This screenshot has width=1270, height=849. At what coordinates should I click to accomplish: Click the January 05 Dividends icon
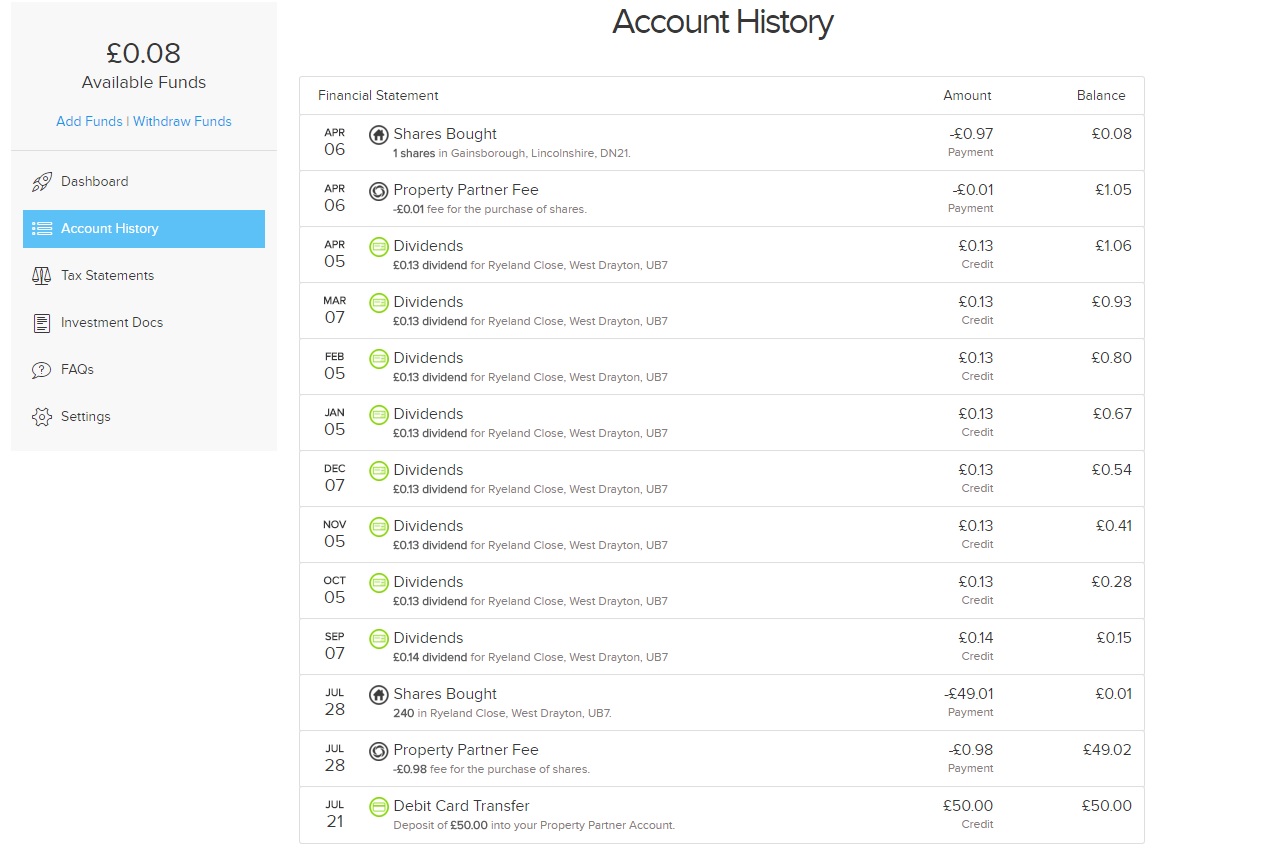(379, 414)
